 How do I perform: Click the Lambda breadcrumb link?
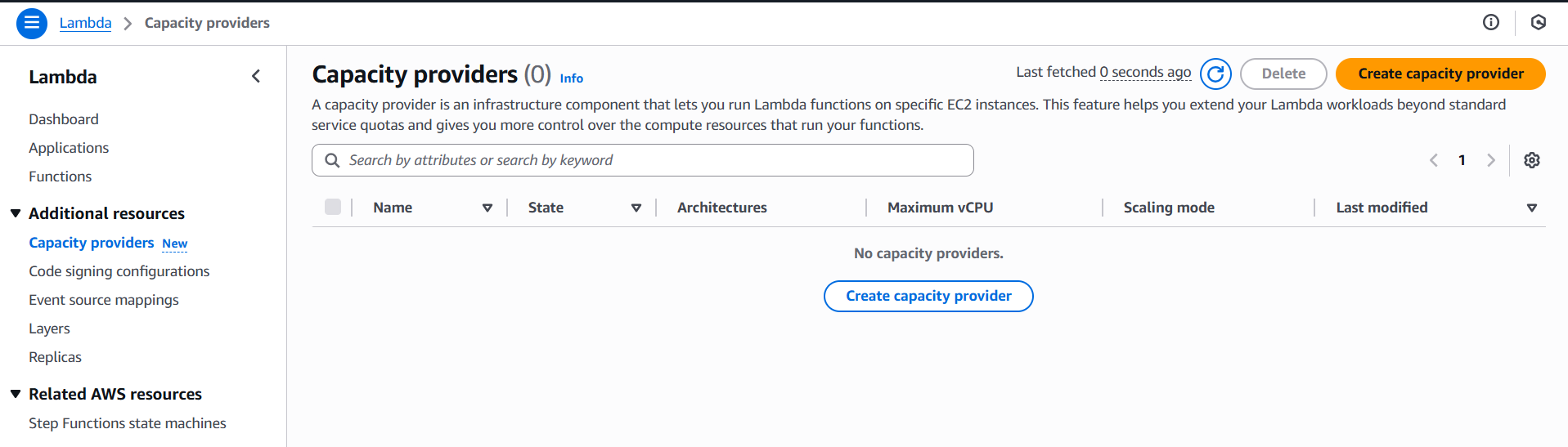pyautogui.click(x=85, y=23)
